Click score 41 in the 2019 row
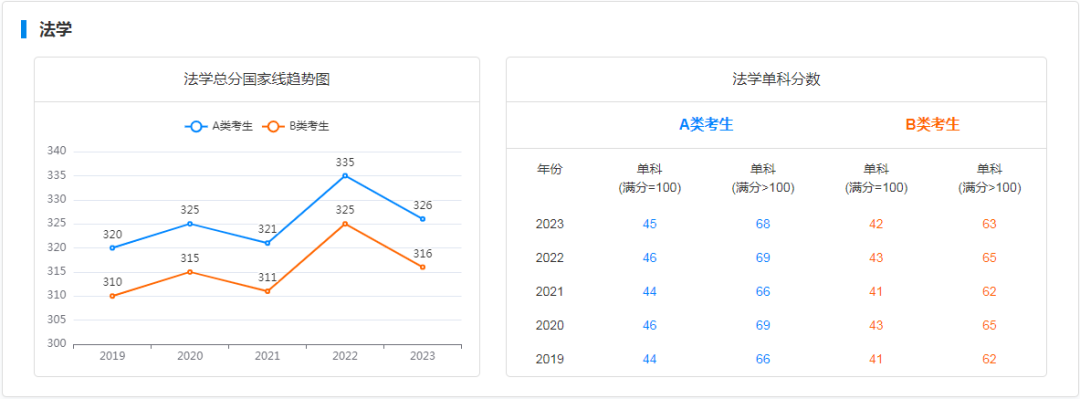This screenshot has height=399, width=1080. click(x=876, y=359)
